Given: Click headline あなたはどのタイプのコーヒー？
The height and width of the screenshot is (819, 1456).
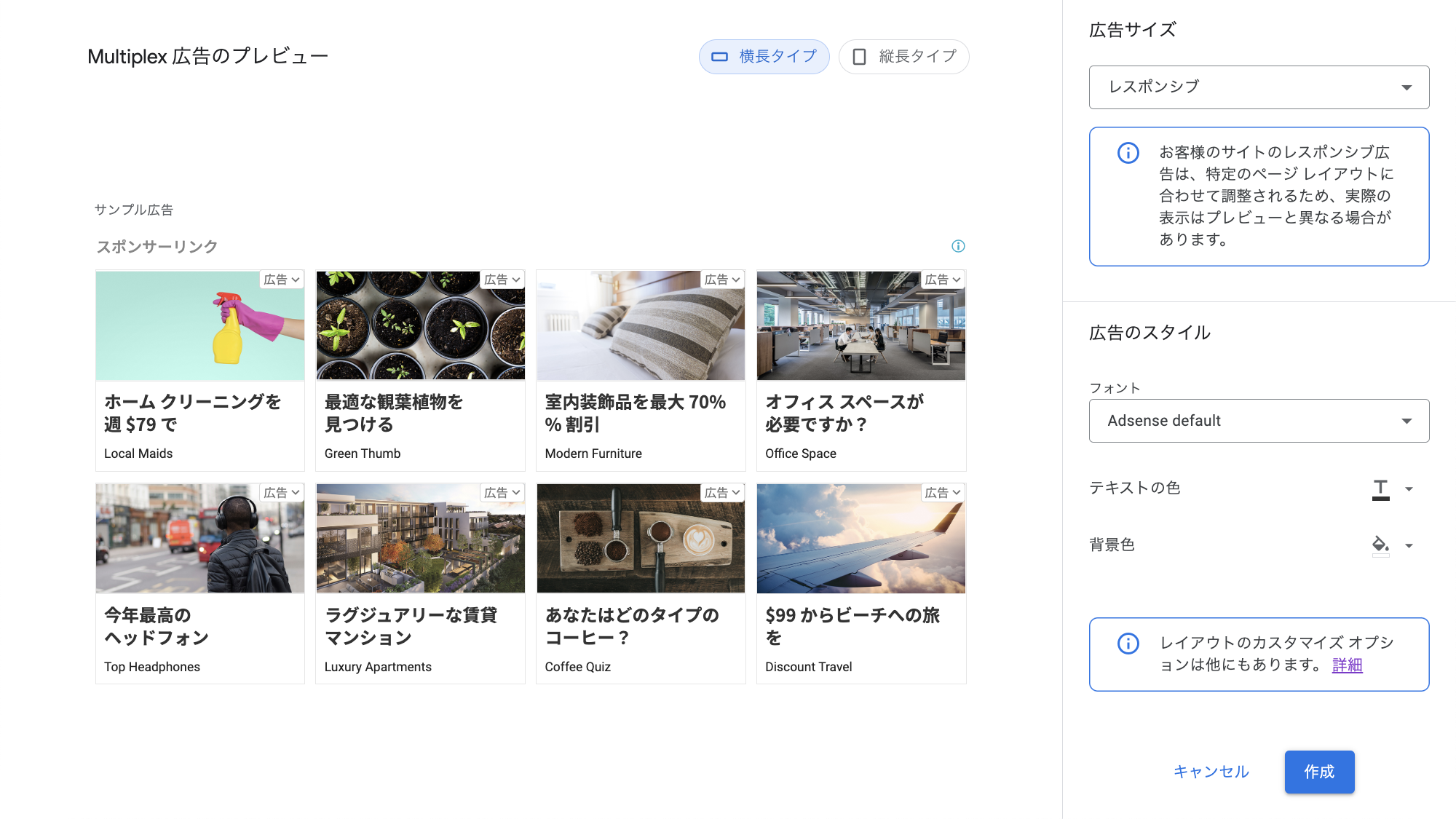Looking at the screenshot, I should point(632,626).
